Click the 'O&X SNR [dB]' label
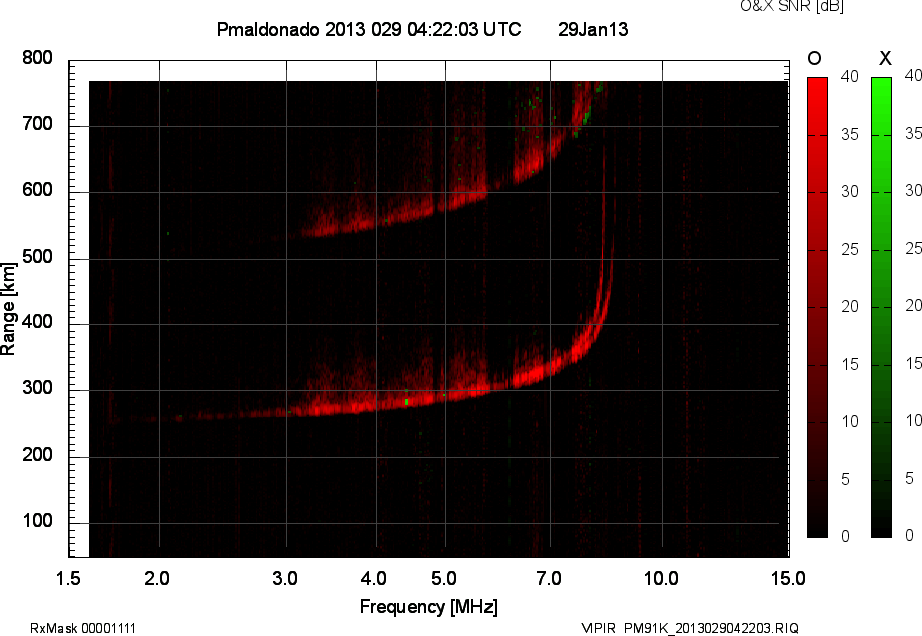 tap(791, 6)
